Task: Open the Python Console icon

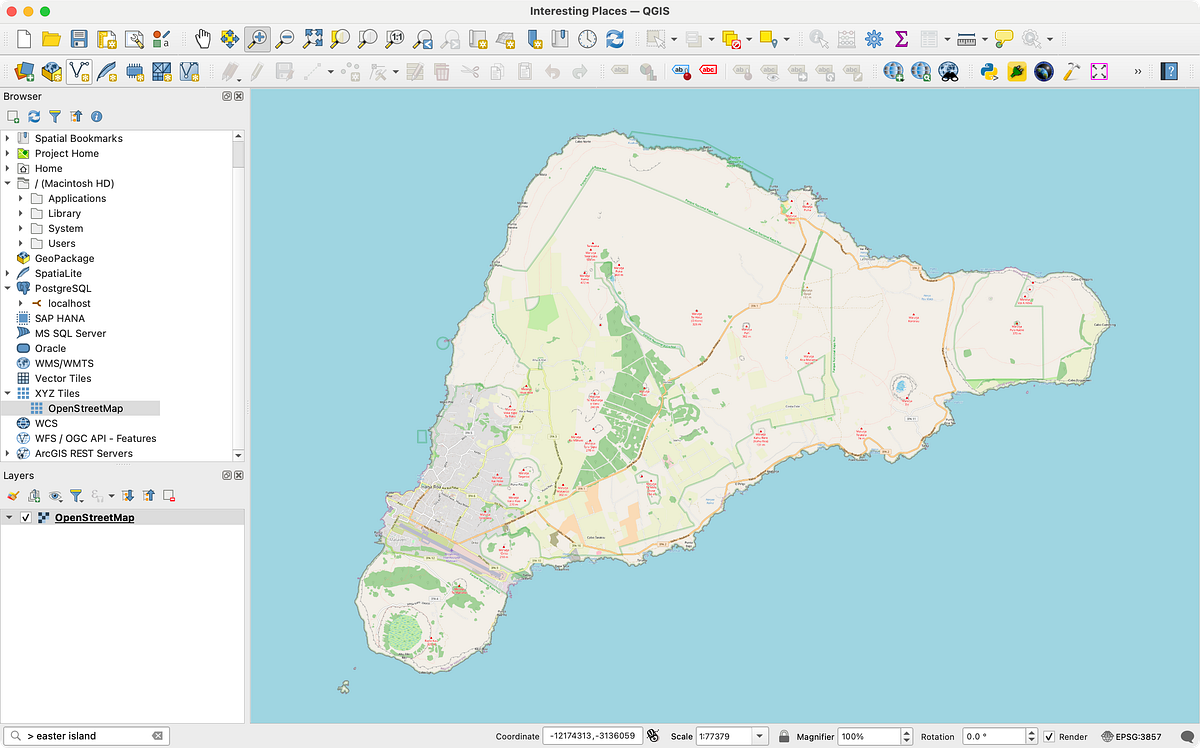Action: tap(989, 71)
